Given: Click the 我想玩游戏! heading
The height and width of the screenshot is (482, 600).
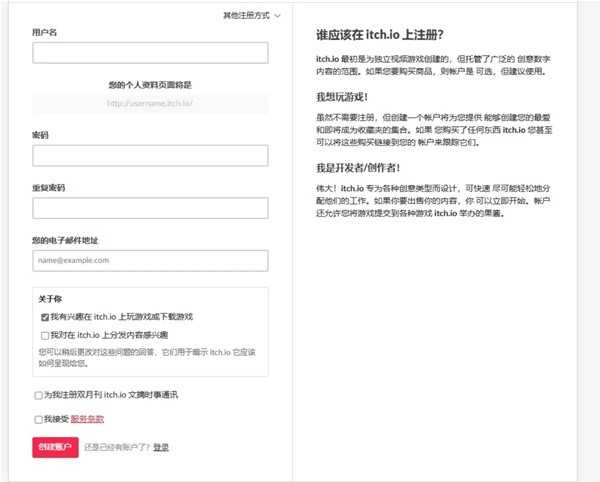Looking at the screenshot, I should pos(341,96).
